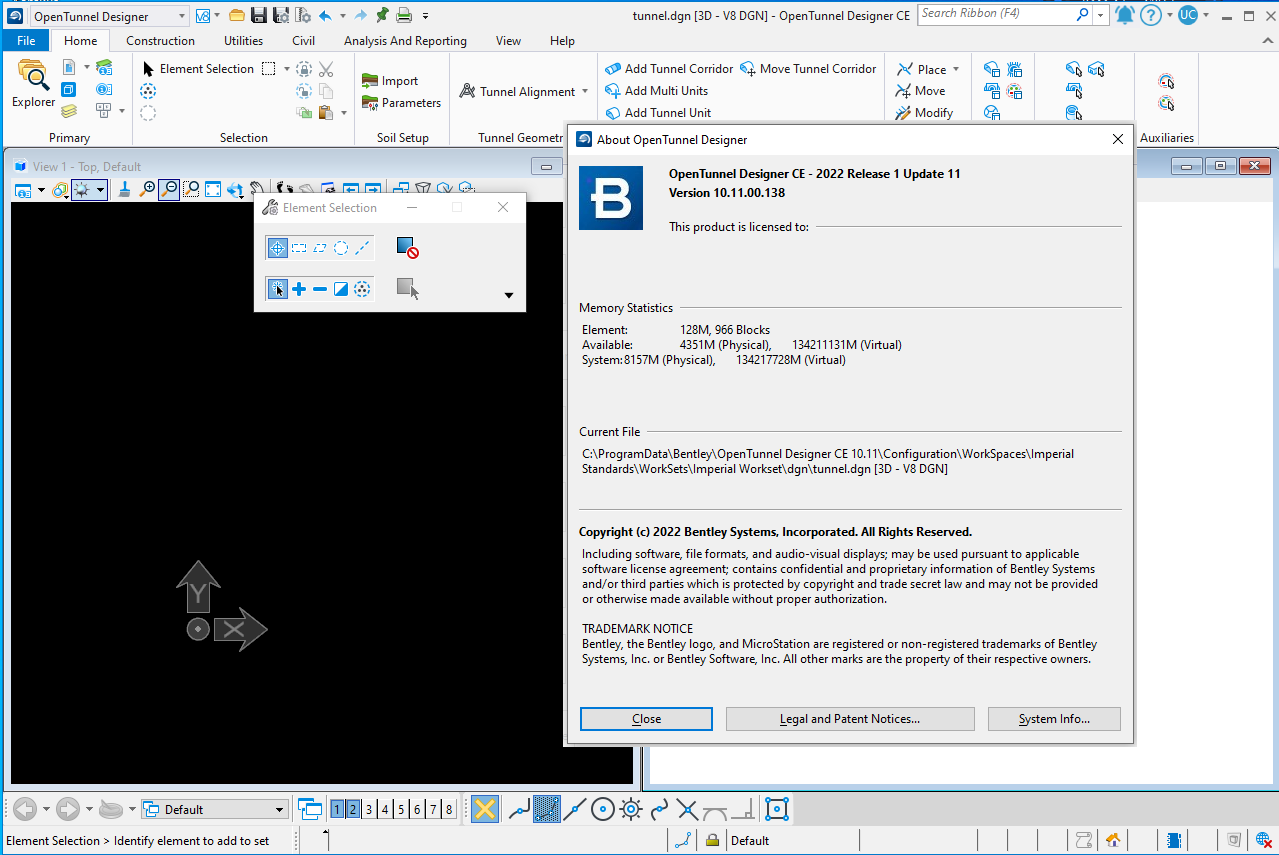
Task: Expand Element Selection dialog's extended settings arrow
Action: coord(508,295)
